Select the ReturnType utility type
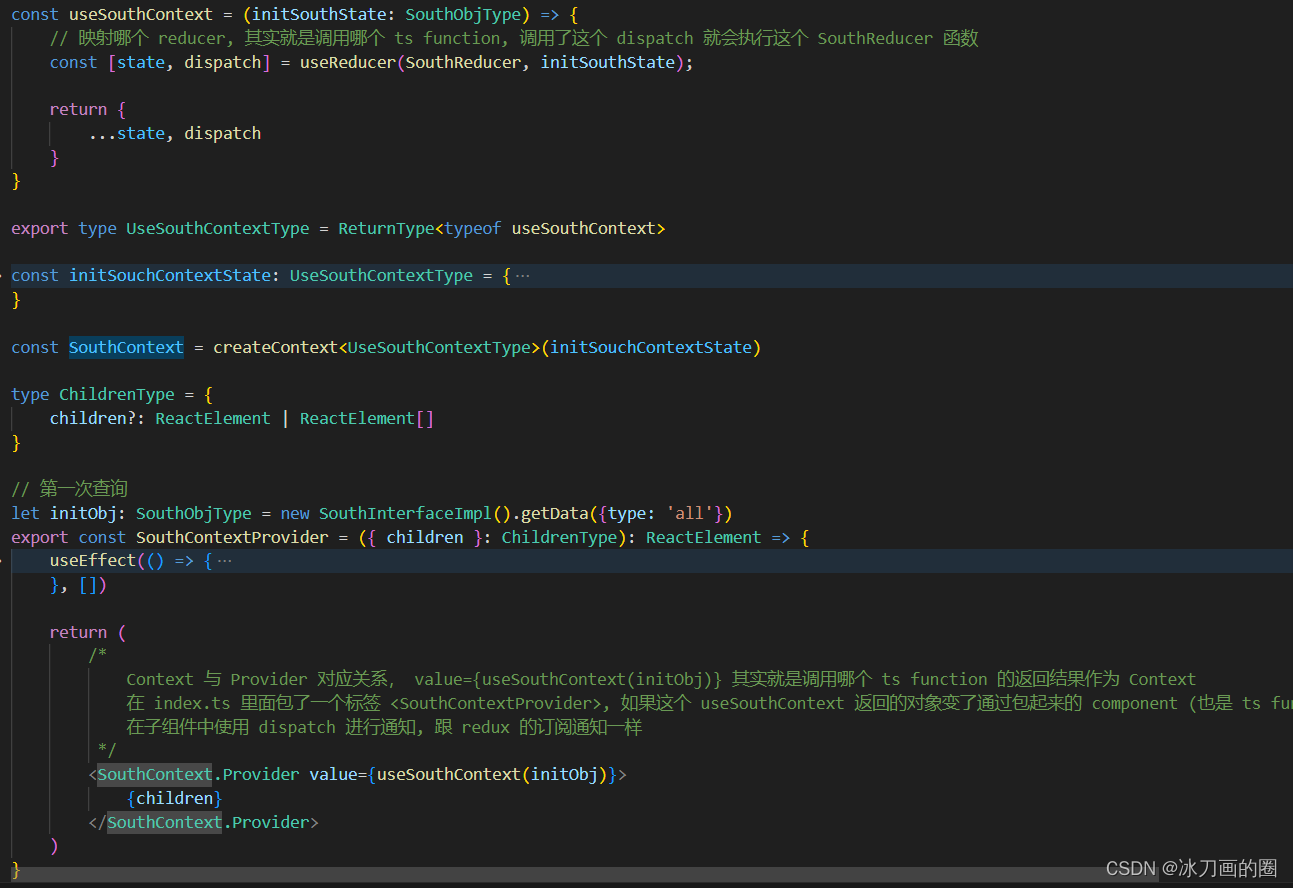Viewport: 1293px width, 888px height. 386,228
